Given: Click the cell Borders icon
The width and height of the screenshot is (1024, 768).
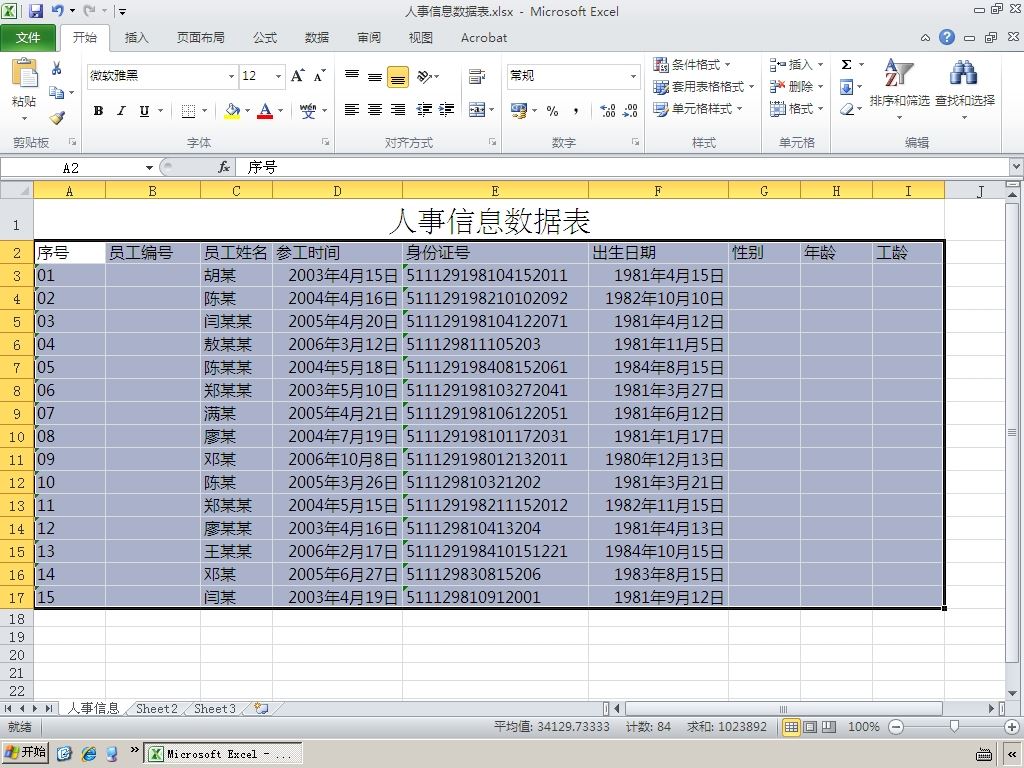Looking at the screenshot, I should pyautogui.click(x=188, y=111).
